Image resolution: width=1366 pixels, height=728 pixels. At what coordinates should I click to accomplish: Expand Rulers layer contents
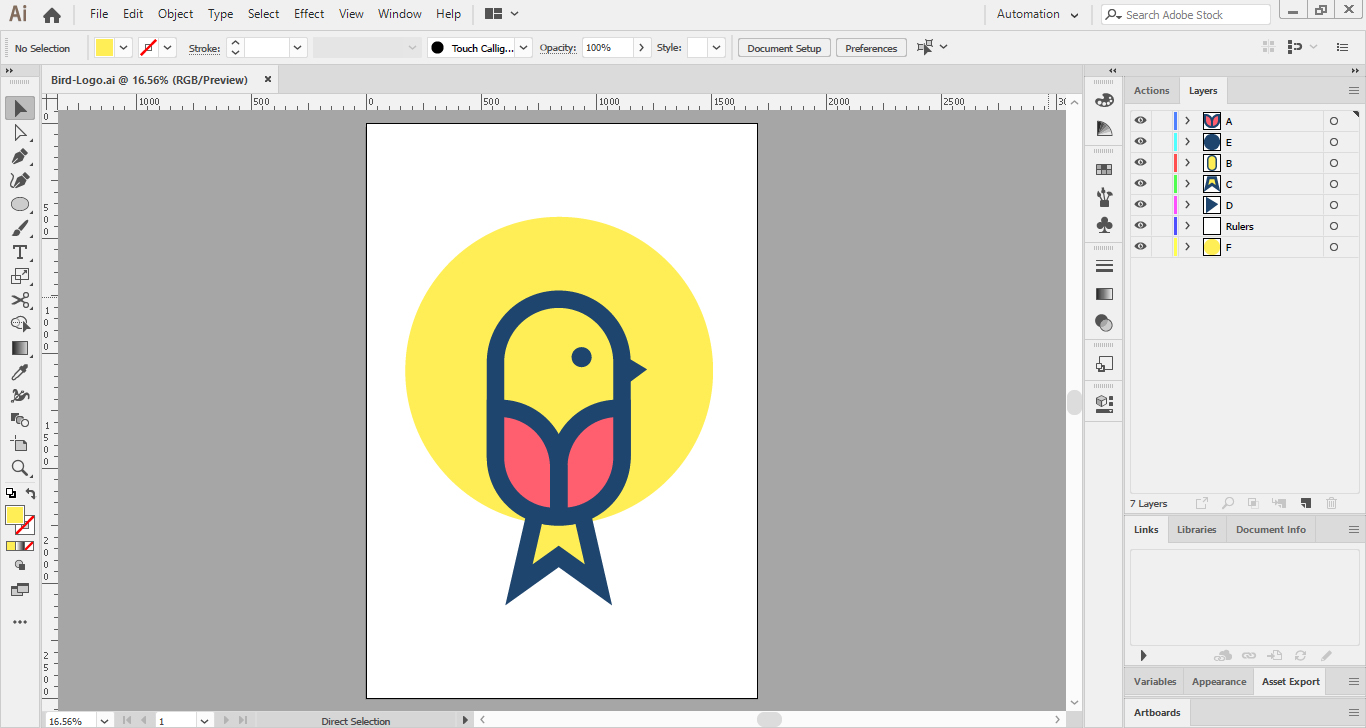pos(1187,225)
